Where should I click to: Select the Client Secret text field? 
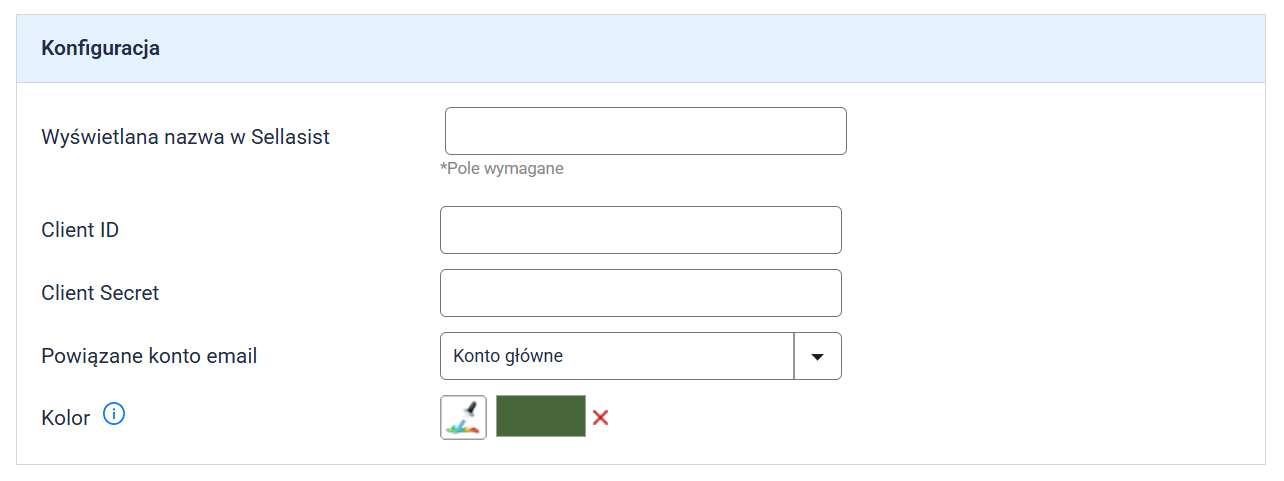(x=640, y=293)
